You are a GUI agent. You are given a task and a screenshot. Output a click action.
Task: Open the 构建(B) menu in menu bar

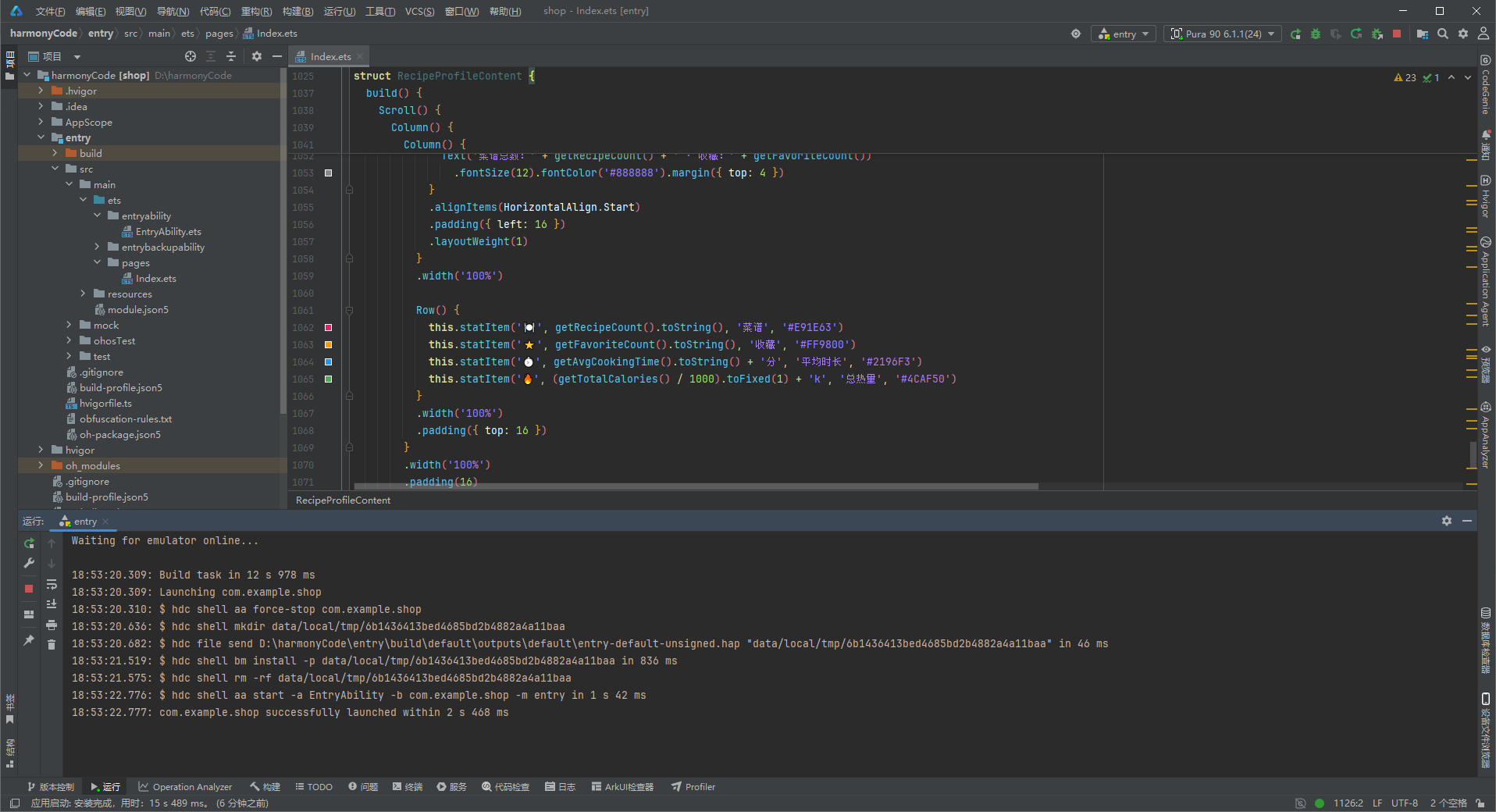(x=297, y=11)
